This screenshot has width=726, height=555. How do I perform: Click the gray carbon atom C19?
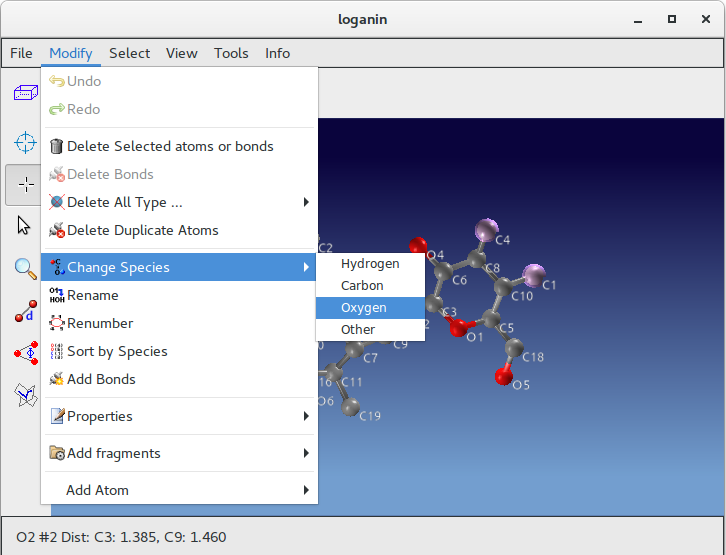[350, 407]
